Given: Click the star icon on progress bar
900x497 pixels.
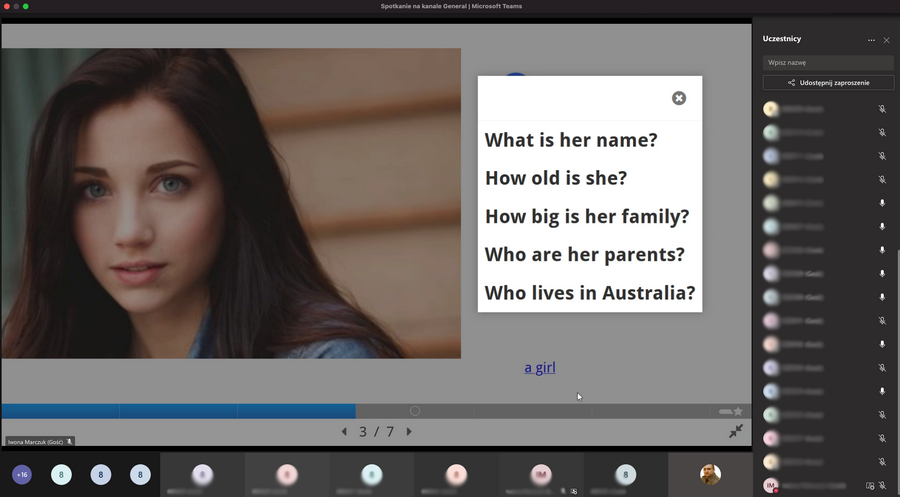Looking at the screenshot, I should pyautogui.click(x=738, y=411).
